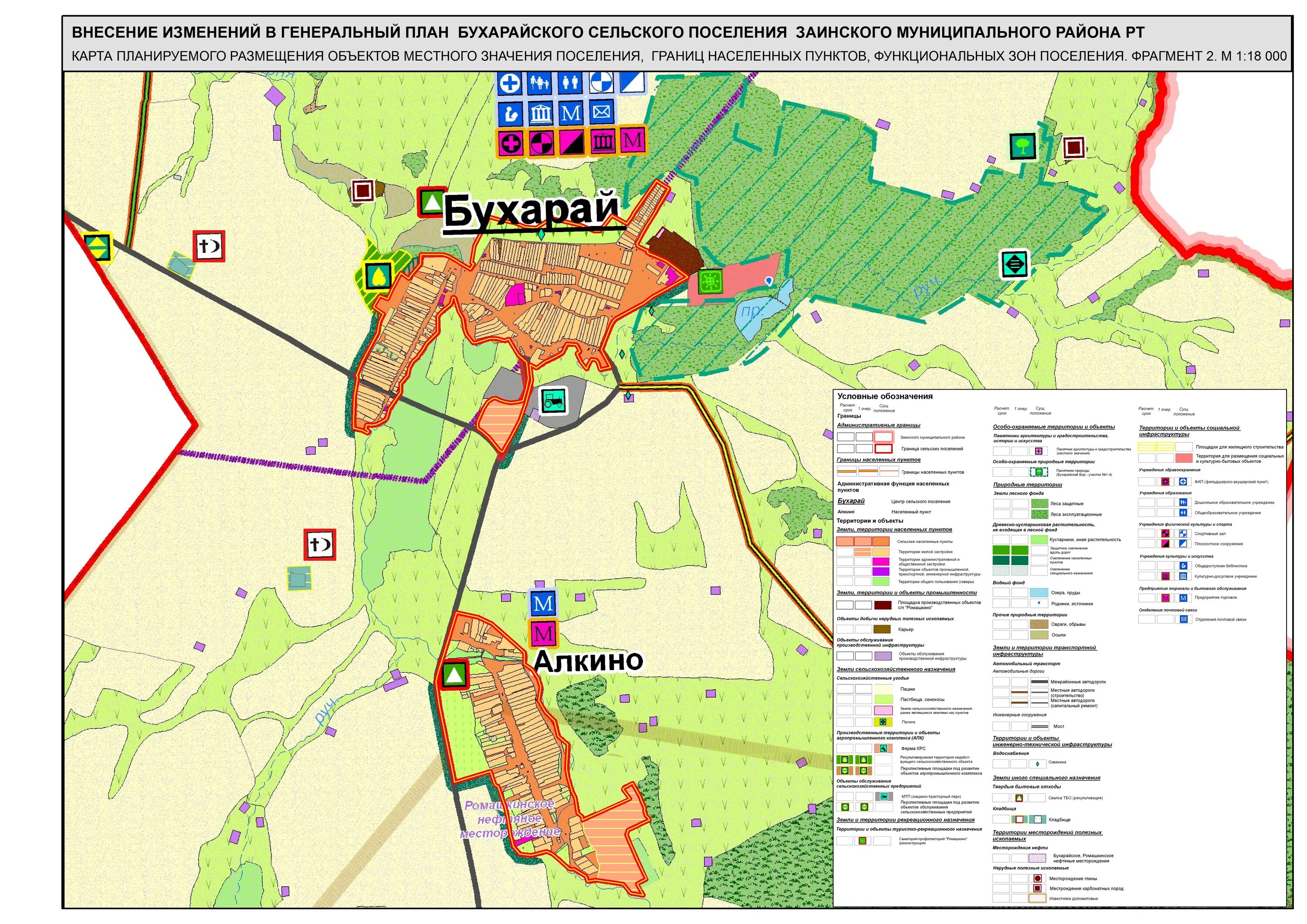The width and height of the screenshot is (1307, 924).
Task: Click the cemetery symbol west of Алкино
Action: point(319,545)
